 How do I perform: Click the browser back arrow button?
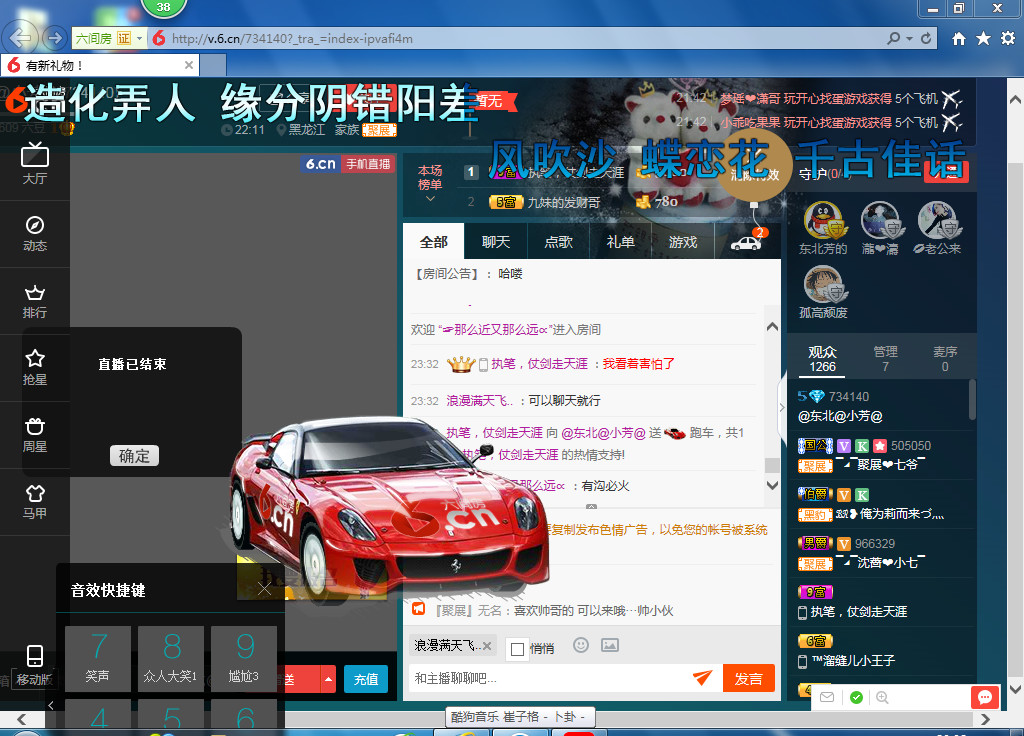tap(21, 38)
